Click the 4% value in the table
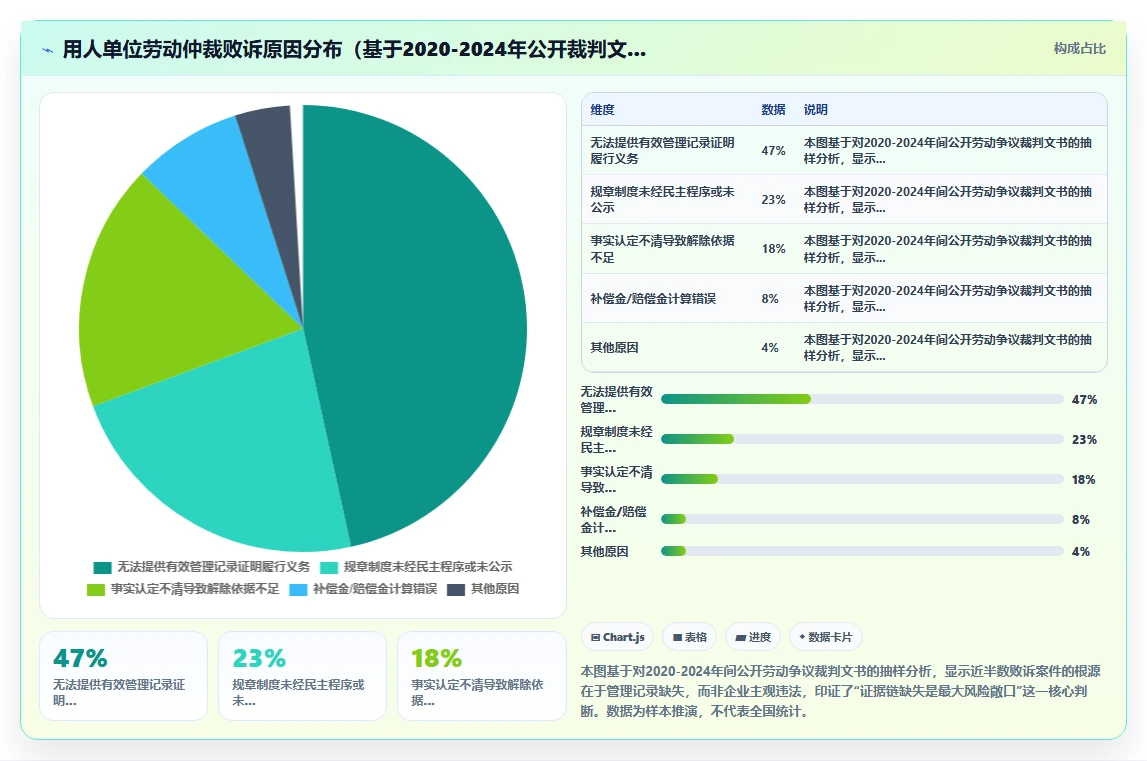The width and height of the screenshot is (1147, 761). click(770, 348)
